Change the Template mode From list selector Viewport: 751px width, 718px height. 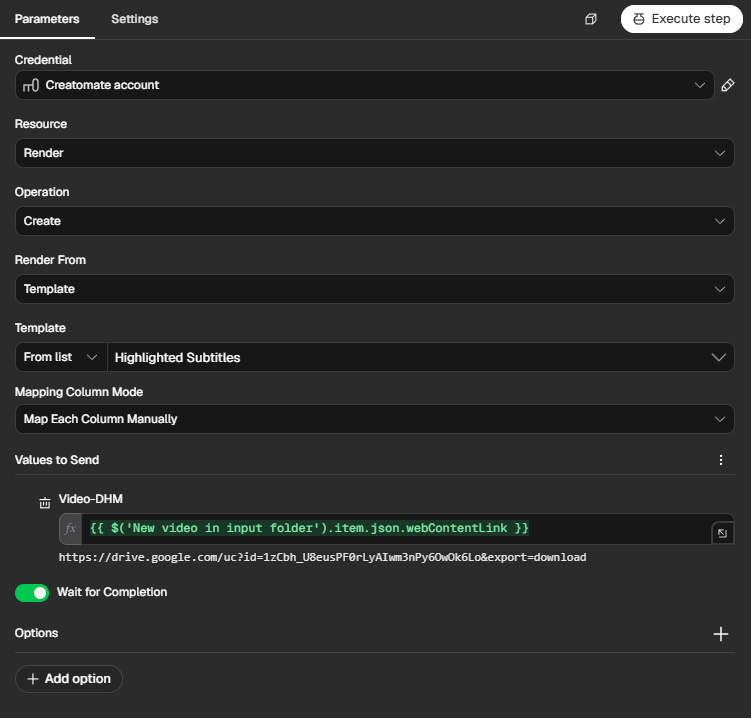coord(61,357)
